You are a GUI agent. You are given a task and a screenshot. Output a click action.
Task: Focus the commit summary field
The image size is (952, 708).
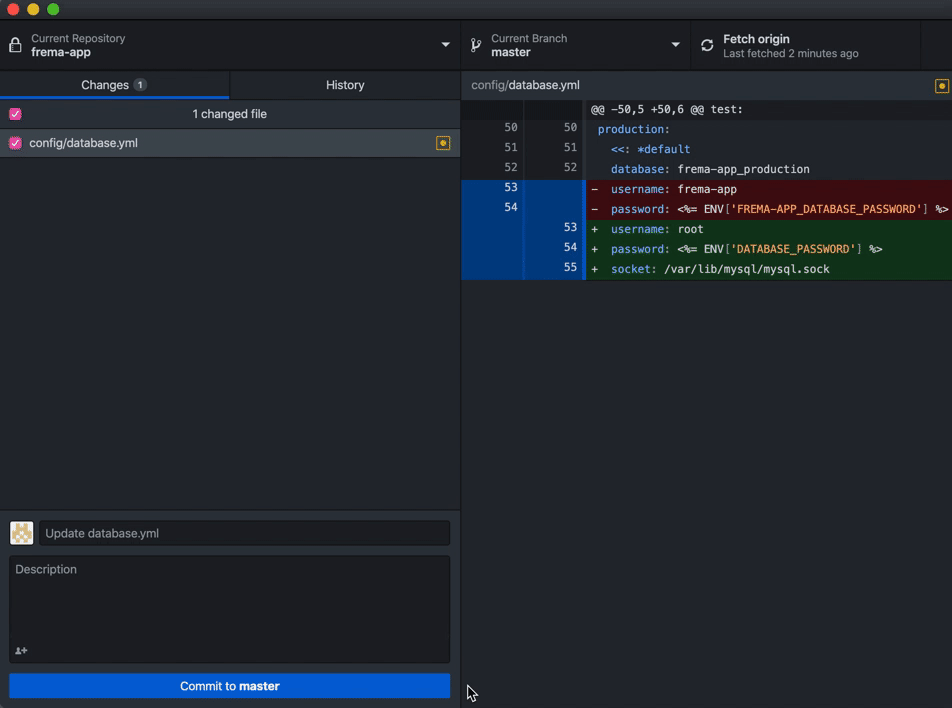[x=244, y=533]
